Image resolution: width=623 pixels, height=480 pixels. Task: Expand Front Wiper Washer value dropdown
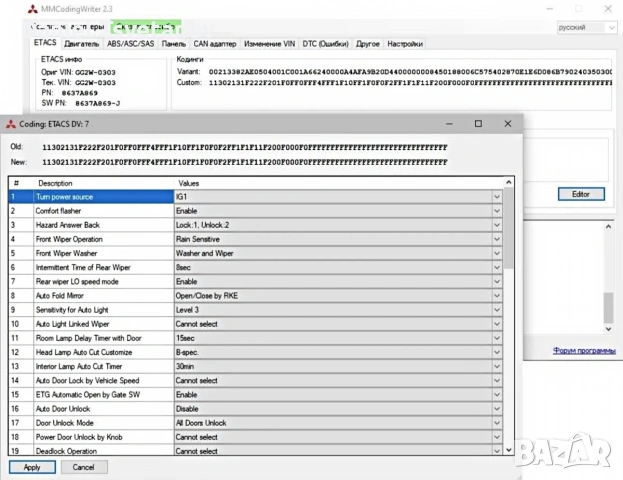coord(497,253)
